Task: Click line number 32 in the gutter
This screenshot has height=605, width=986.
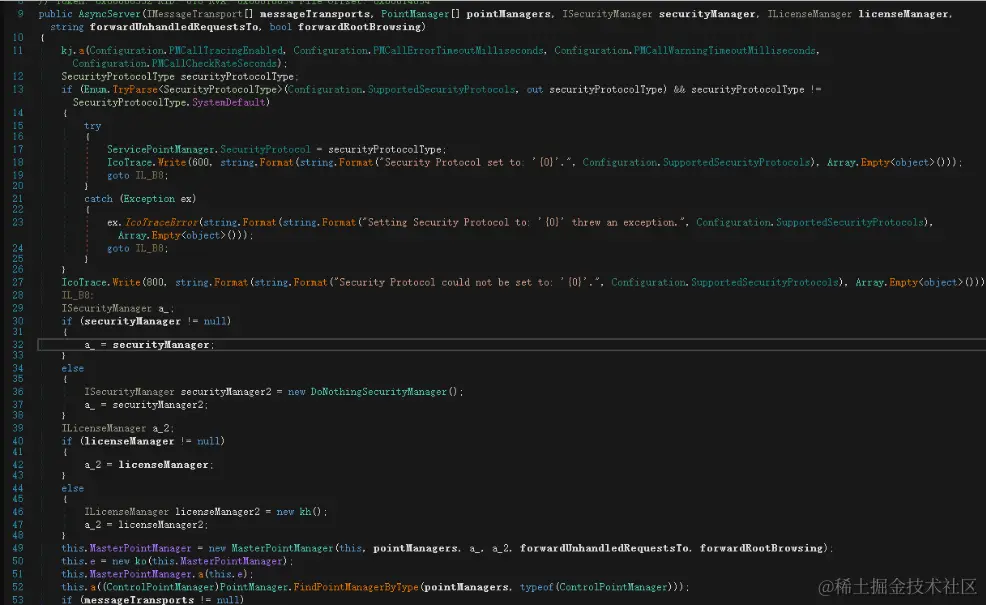Action: coord(18,345)
